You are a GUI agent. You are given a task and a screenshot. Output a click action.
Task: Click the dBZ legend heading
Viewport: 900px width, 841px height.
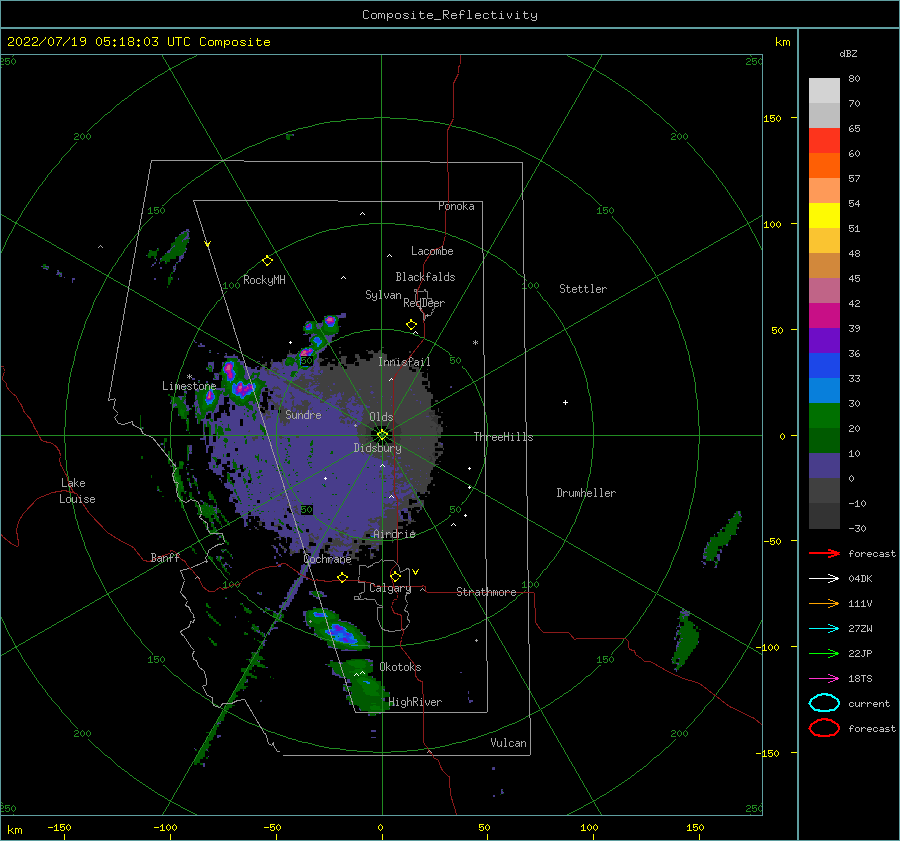pyautogui.click(x=848, y=53)
